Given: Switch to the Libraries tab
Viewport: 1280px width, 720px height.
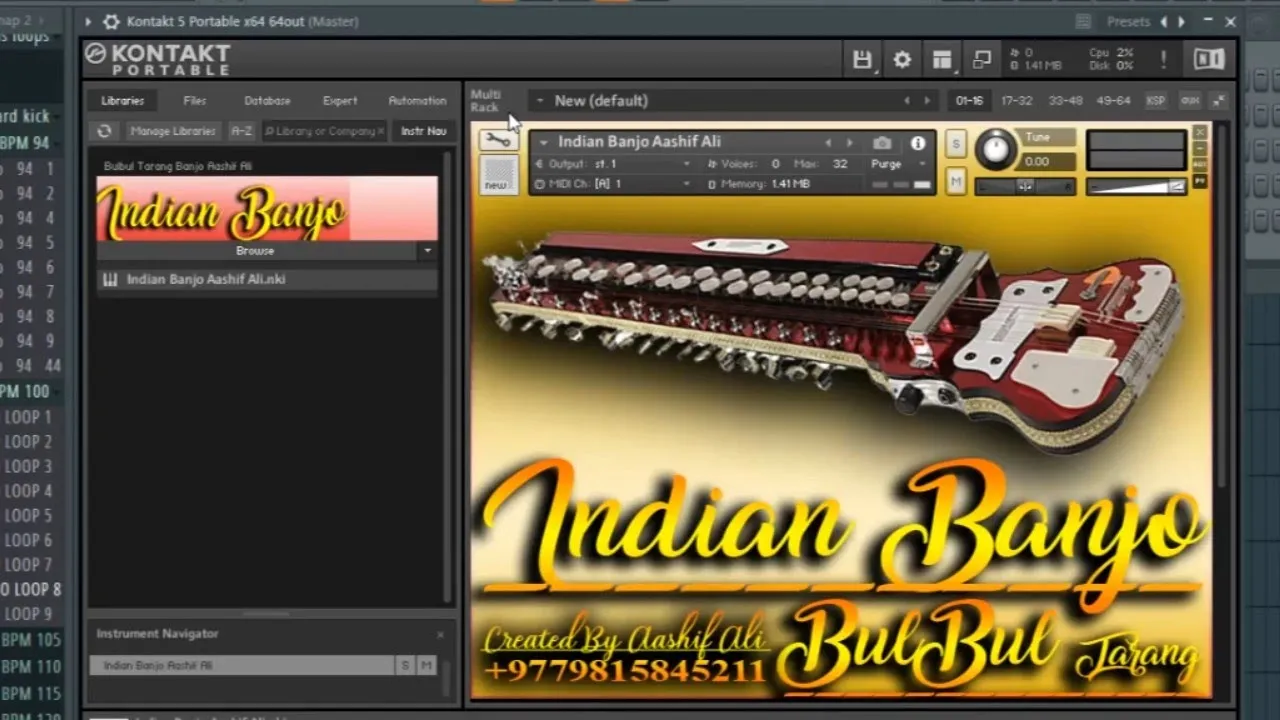Looking at the screenshot, I should tap(123, 101).
